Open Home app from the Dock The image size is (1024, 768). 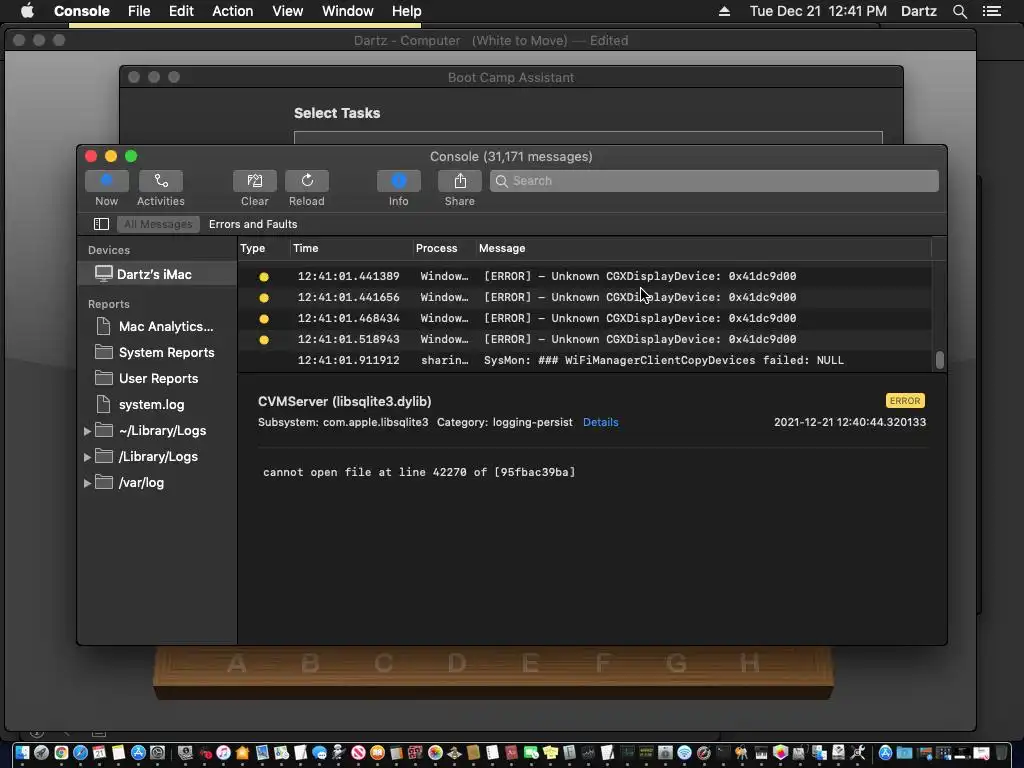tap(242, 752)
